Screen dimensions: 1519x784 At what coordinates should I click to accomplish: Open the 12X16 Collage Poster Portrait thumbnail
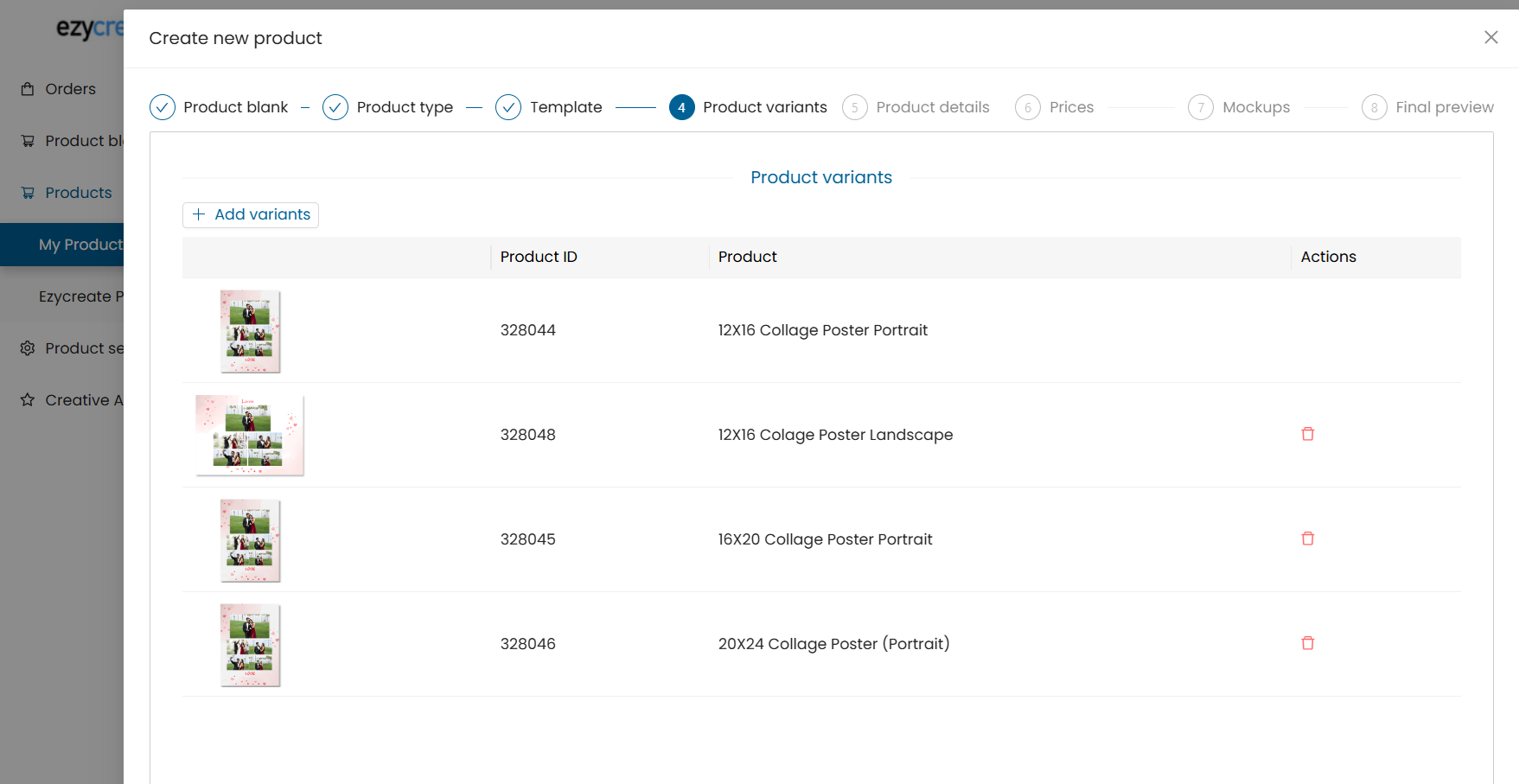coord(250,331)
